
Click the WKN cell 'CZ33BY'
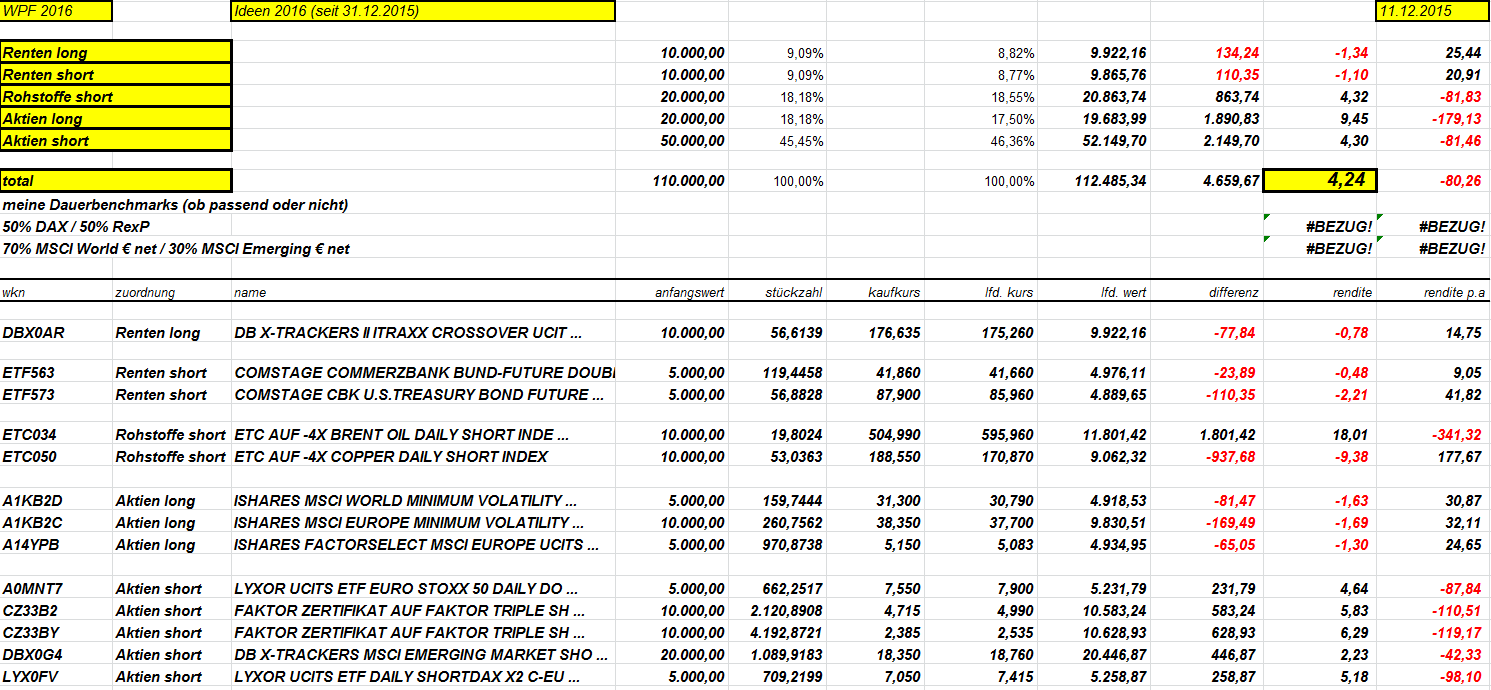pyautogui.click(x=28, y=633)
